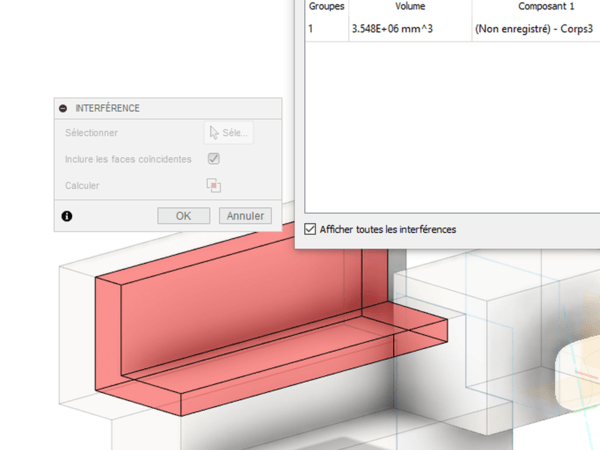Uncheck Afficher toutes les interférences
The height and width of the screenshot is (450, 600).
coord(310,229)
